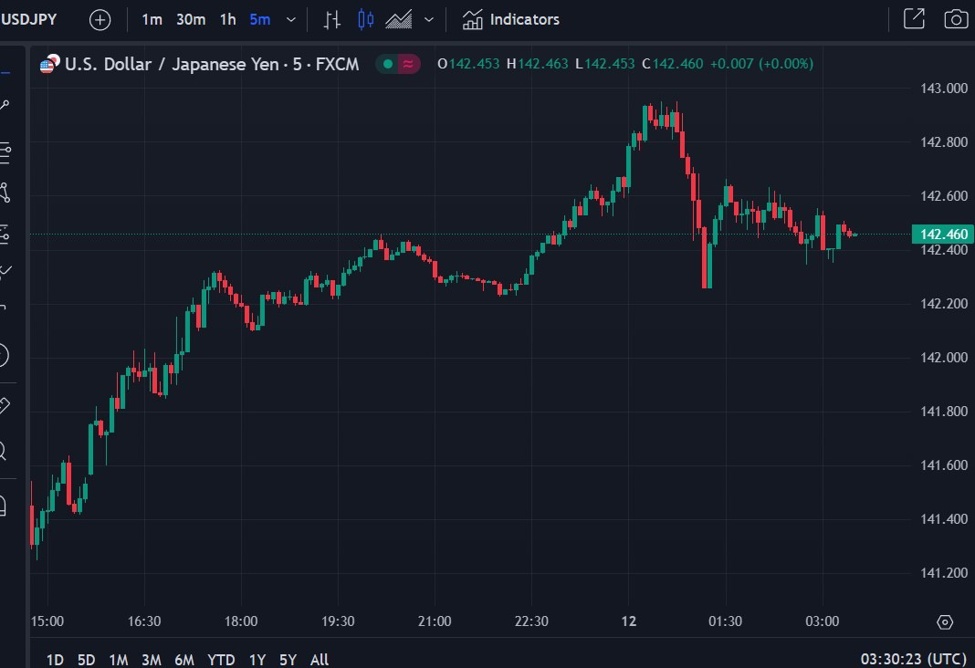This screenshot has height=668, width=975.
Task: Select the trend line drawing tool
Action: pyautogui.click(x=10, y=105)
